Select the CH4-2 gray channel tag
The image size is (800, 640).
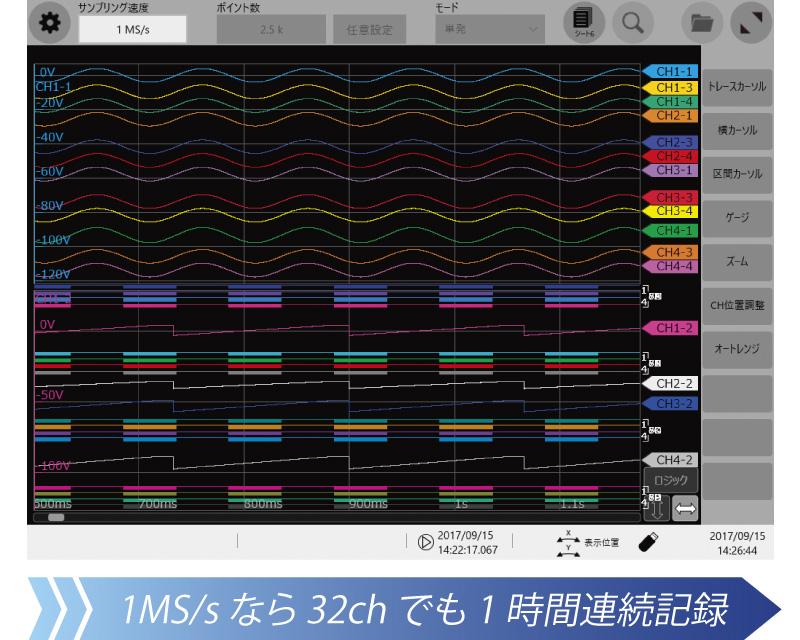(x=670, y=460)
